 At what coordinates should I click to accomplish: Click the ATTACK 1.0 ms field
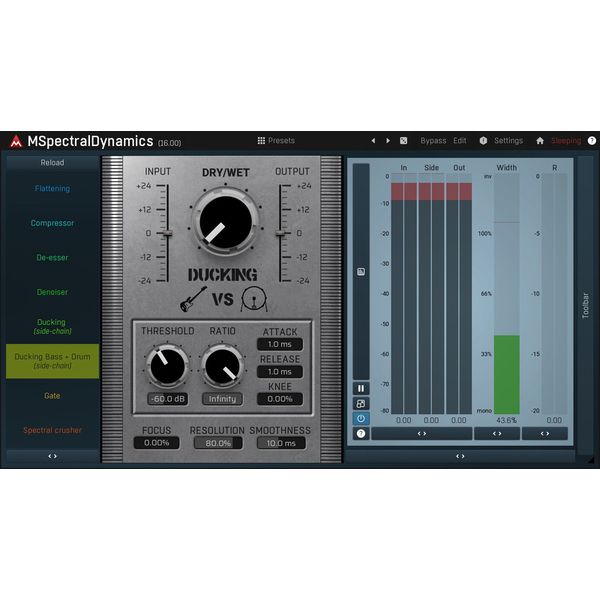click(x=280, y=344)
